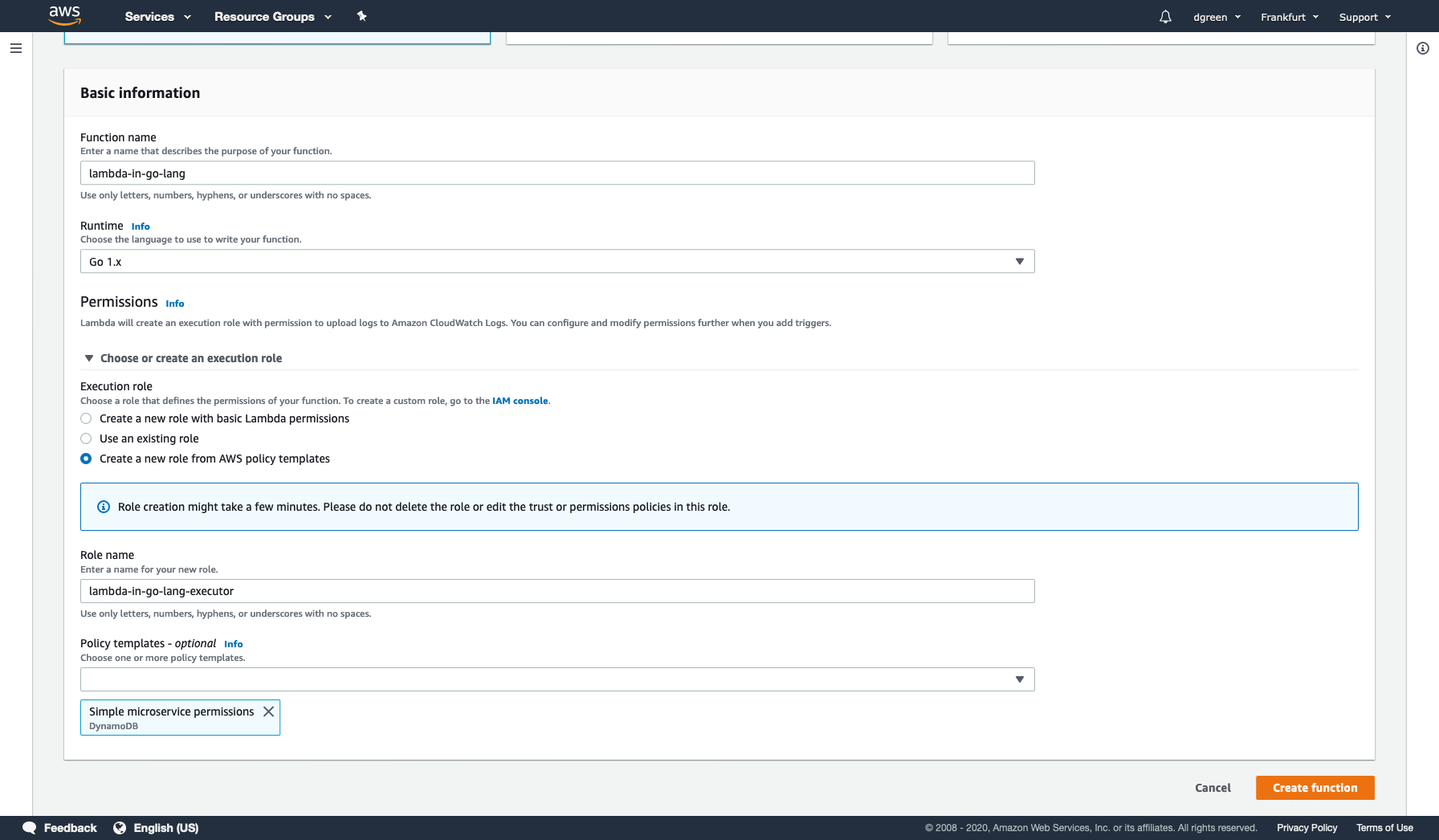Click the pin shortcuts icon

point(362,16)
